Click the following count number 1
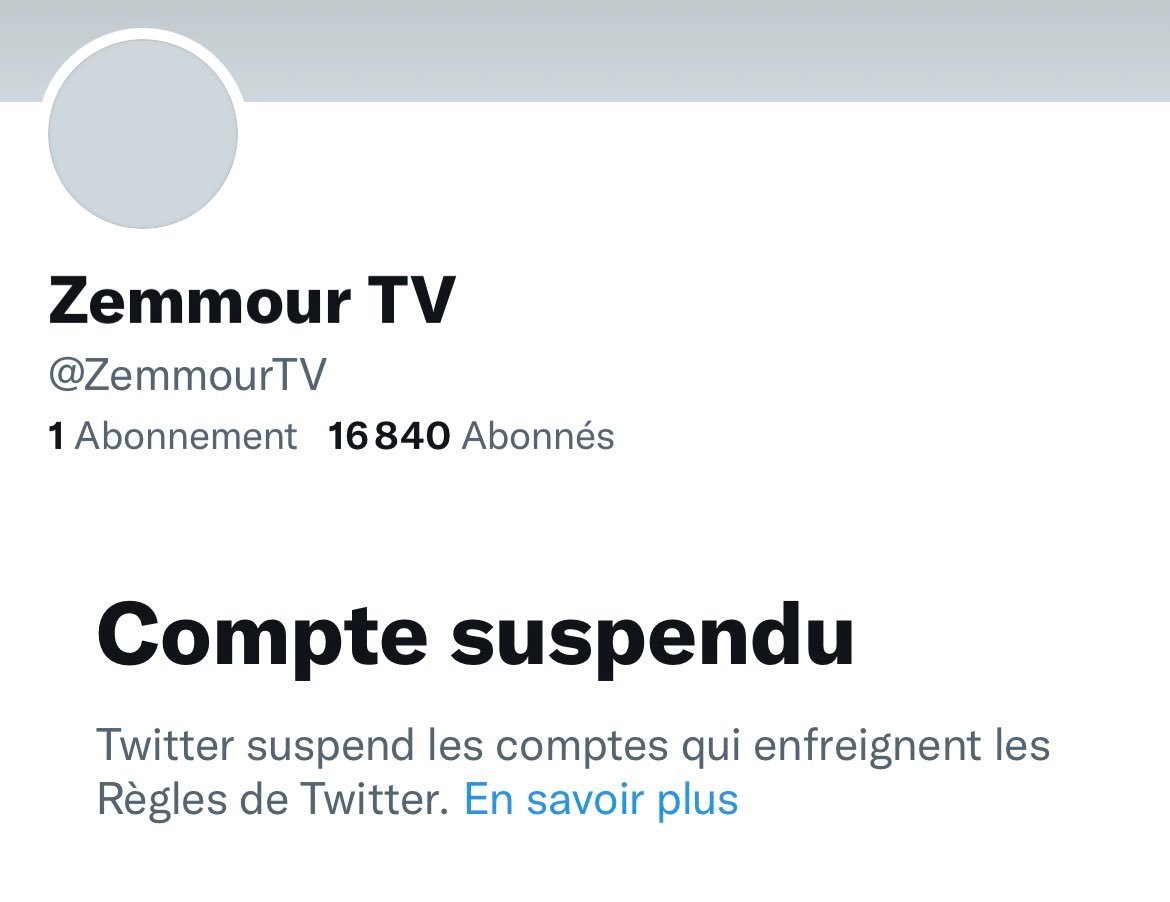The width and height of the screenshot is (1170, 902). click(x=56, y=436)
